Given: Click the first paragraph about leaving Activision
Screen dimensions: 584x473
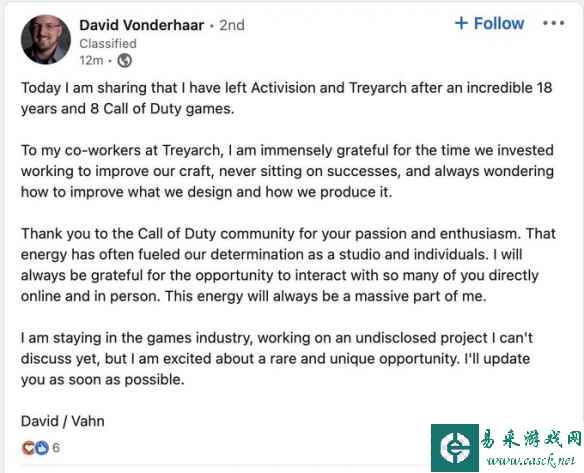Looking at the screenshot, I should 286,98.
